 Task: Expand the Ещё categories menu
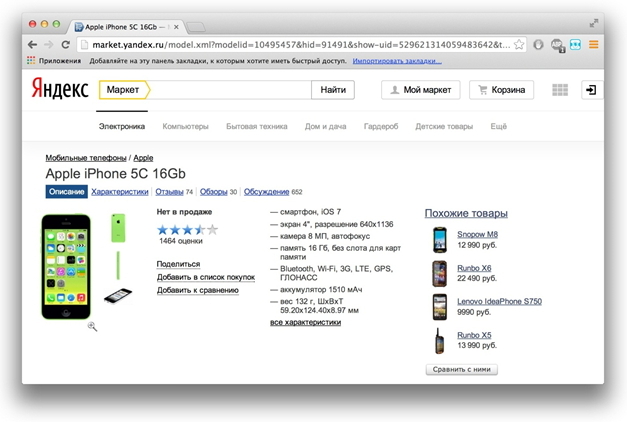(x=498, y=127)
